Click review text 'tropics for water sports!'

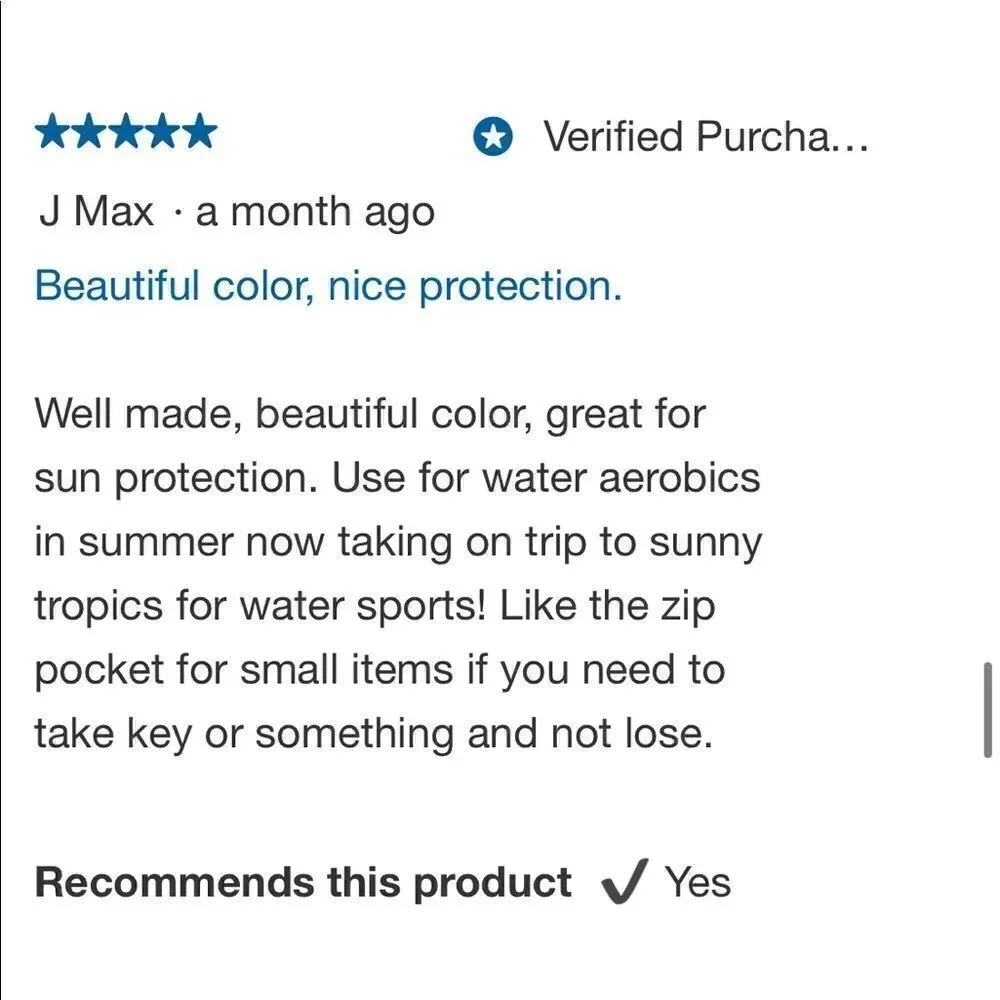pyautogui.click(x=260, y=606)
